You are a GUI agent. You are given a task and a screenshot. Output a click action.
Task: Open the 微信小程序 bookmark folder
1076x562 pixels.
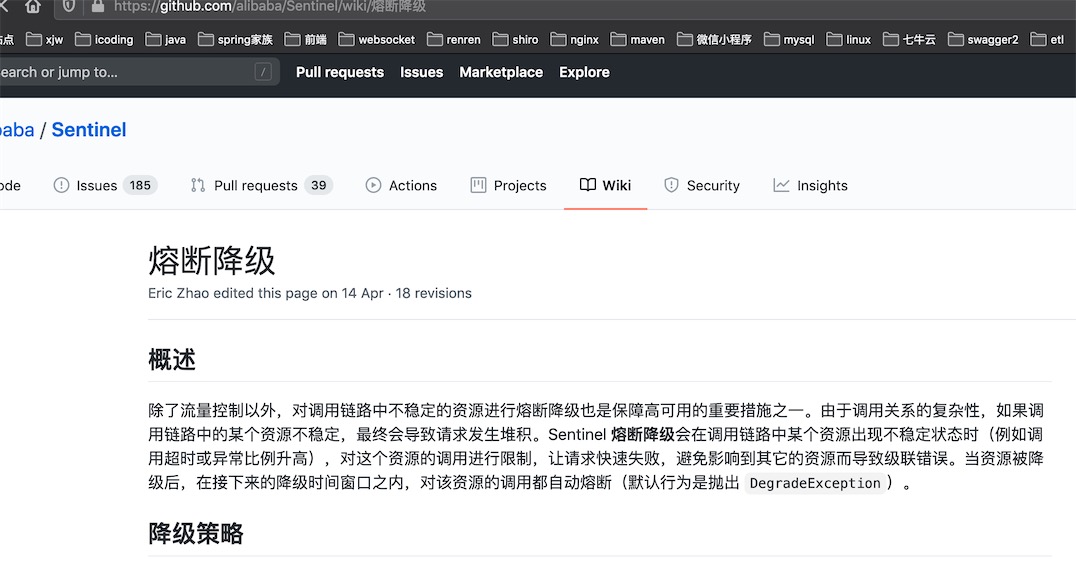(714, 39)
